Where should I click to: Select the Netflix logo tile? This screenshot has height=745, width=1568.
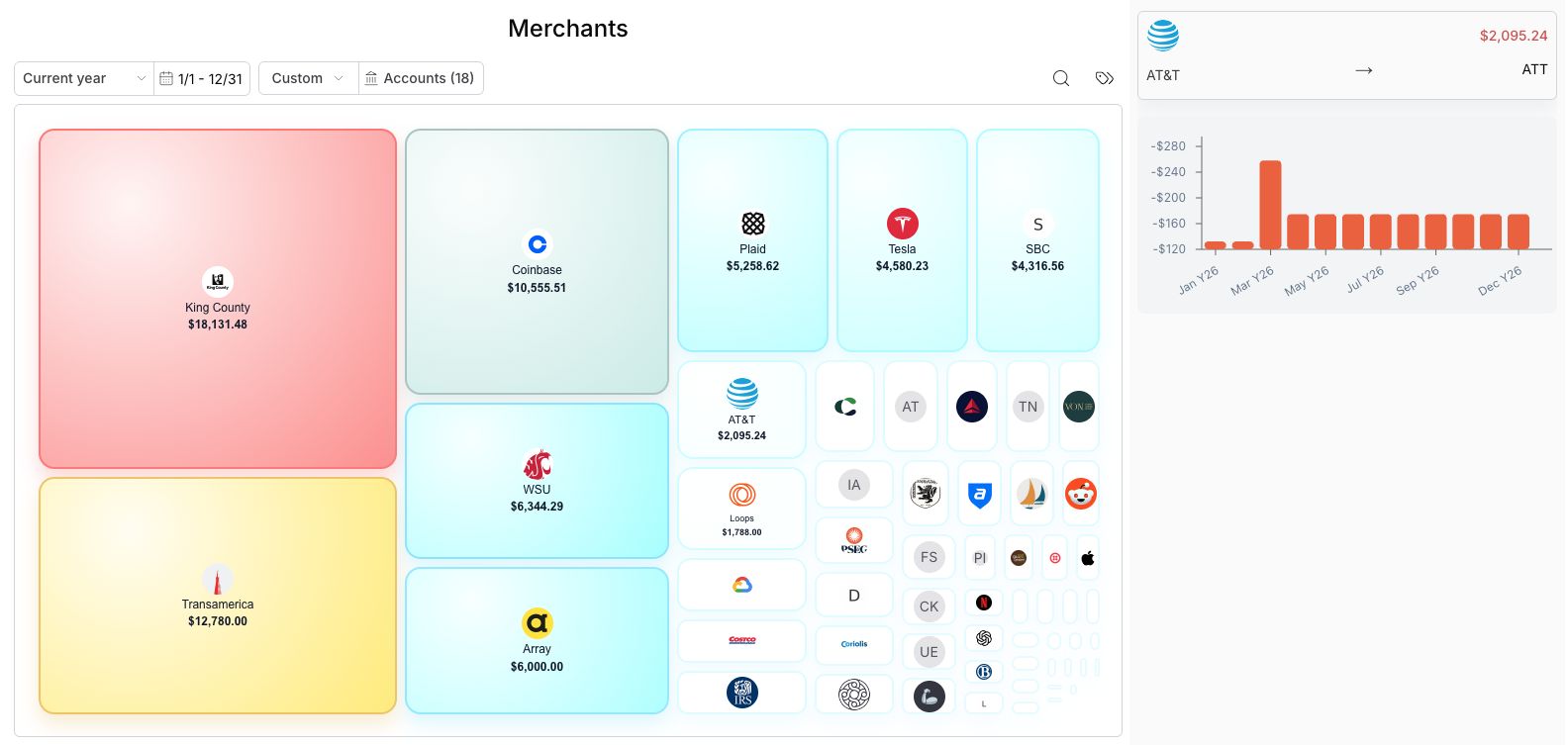[984, 603]
